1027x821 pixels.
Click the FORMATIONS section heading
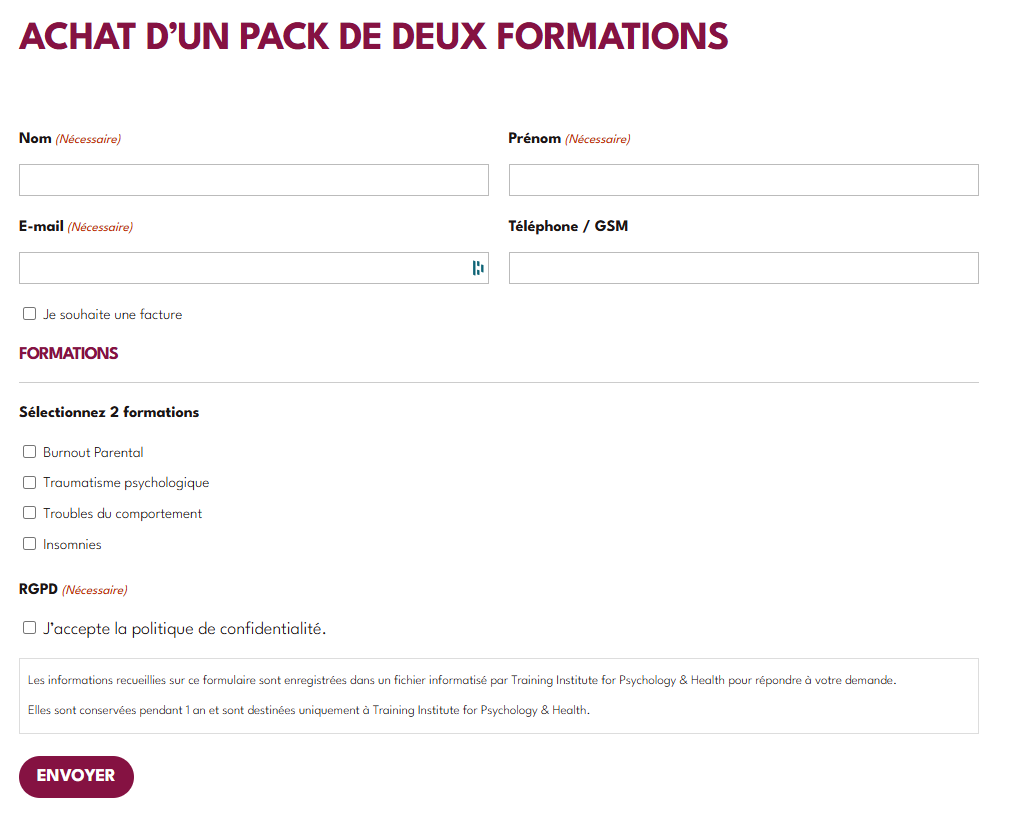point(69,353)
